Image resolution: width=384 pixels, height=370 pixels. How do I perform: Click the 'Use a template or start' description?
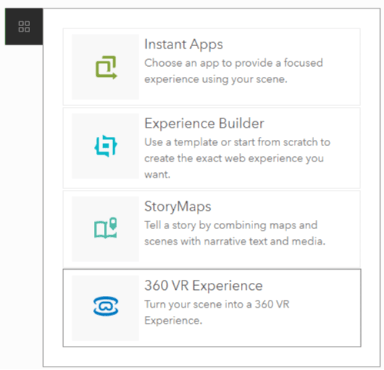(237, 158)
